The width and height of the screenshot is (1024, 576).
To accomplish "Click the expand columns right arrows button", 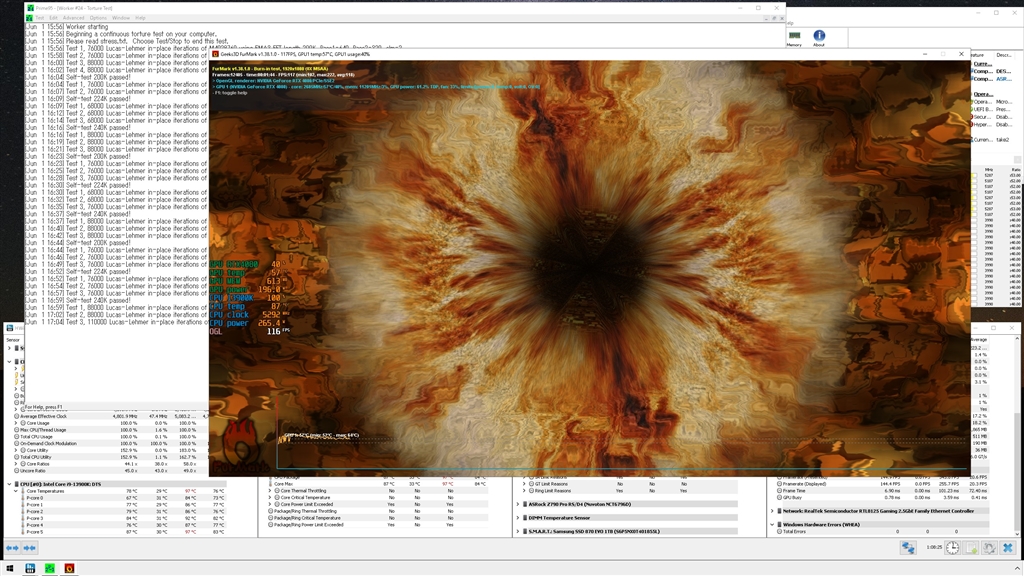I will [x=13, y=548].
